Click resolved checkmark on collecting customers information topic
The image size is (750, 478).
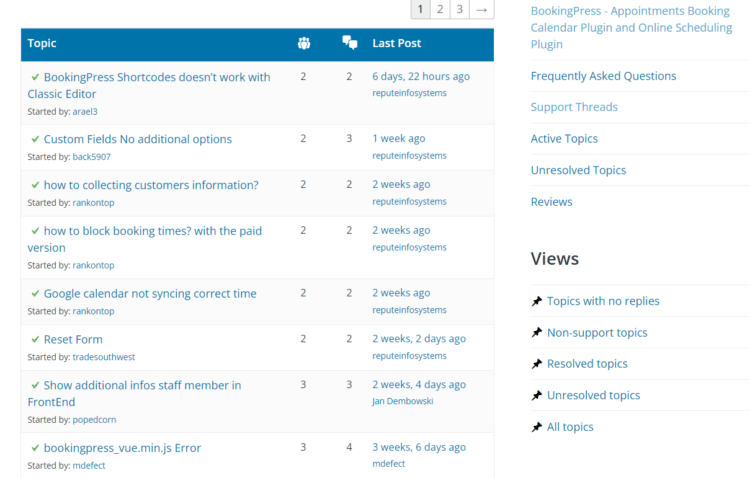tap(35, 185)
